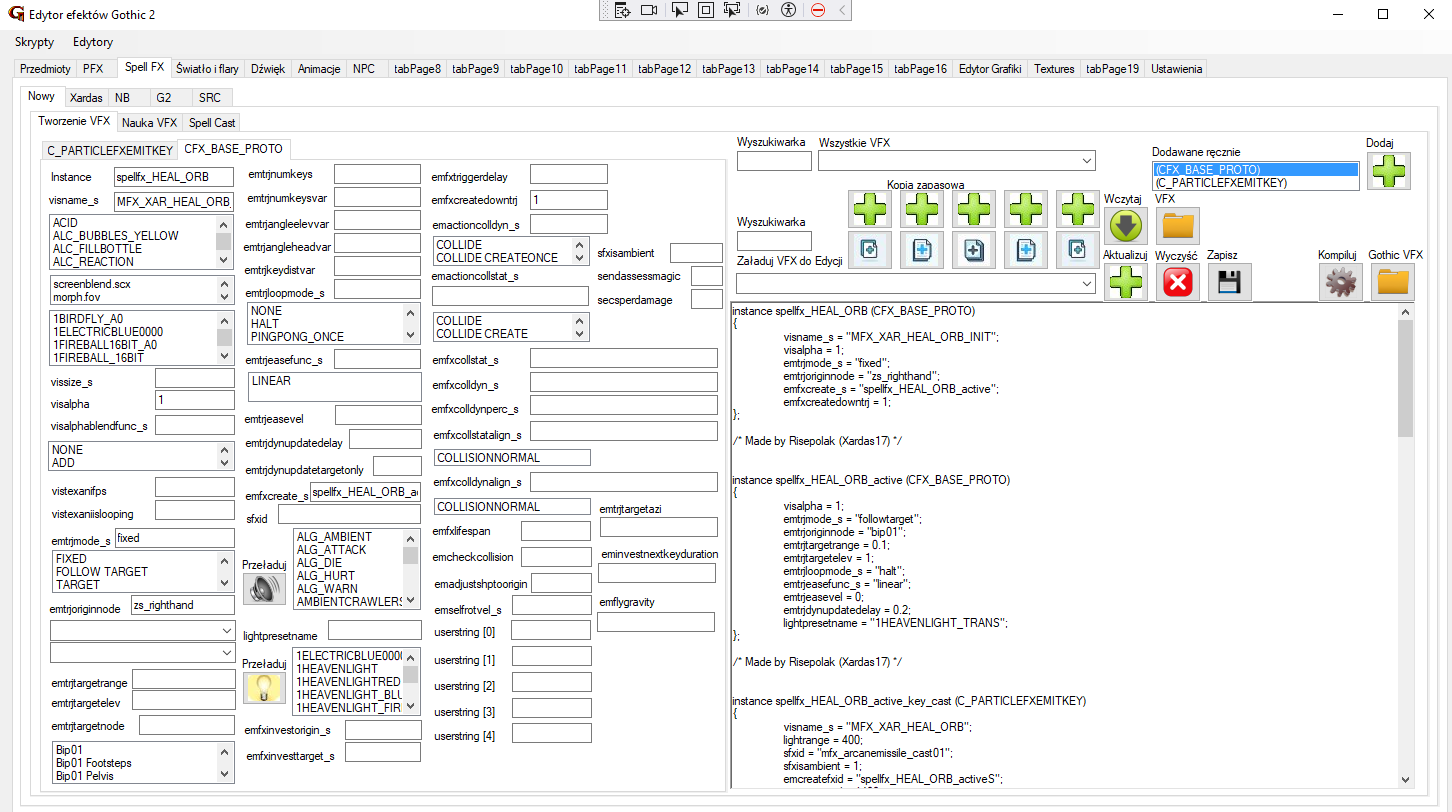Viewport: 1452px width, 812px height.
Task: Select the C_PARTICLEFXEMITKEY tab
Action: pos(109,150)
